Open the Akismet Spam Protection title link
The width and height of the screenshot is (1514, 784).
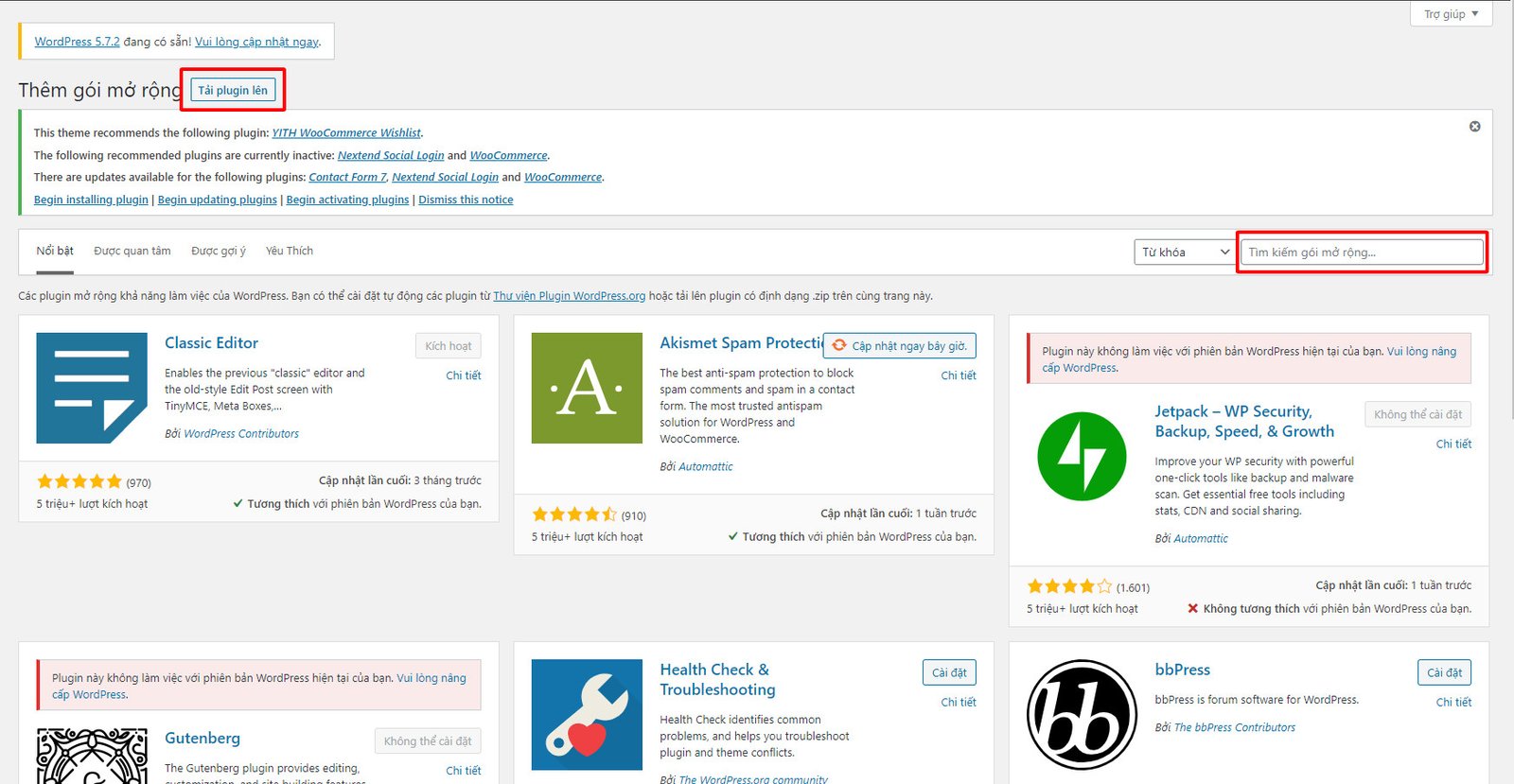coord(742,343)
